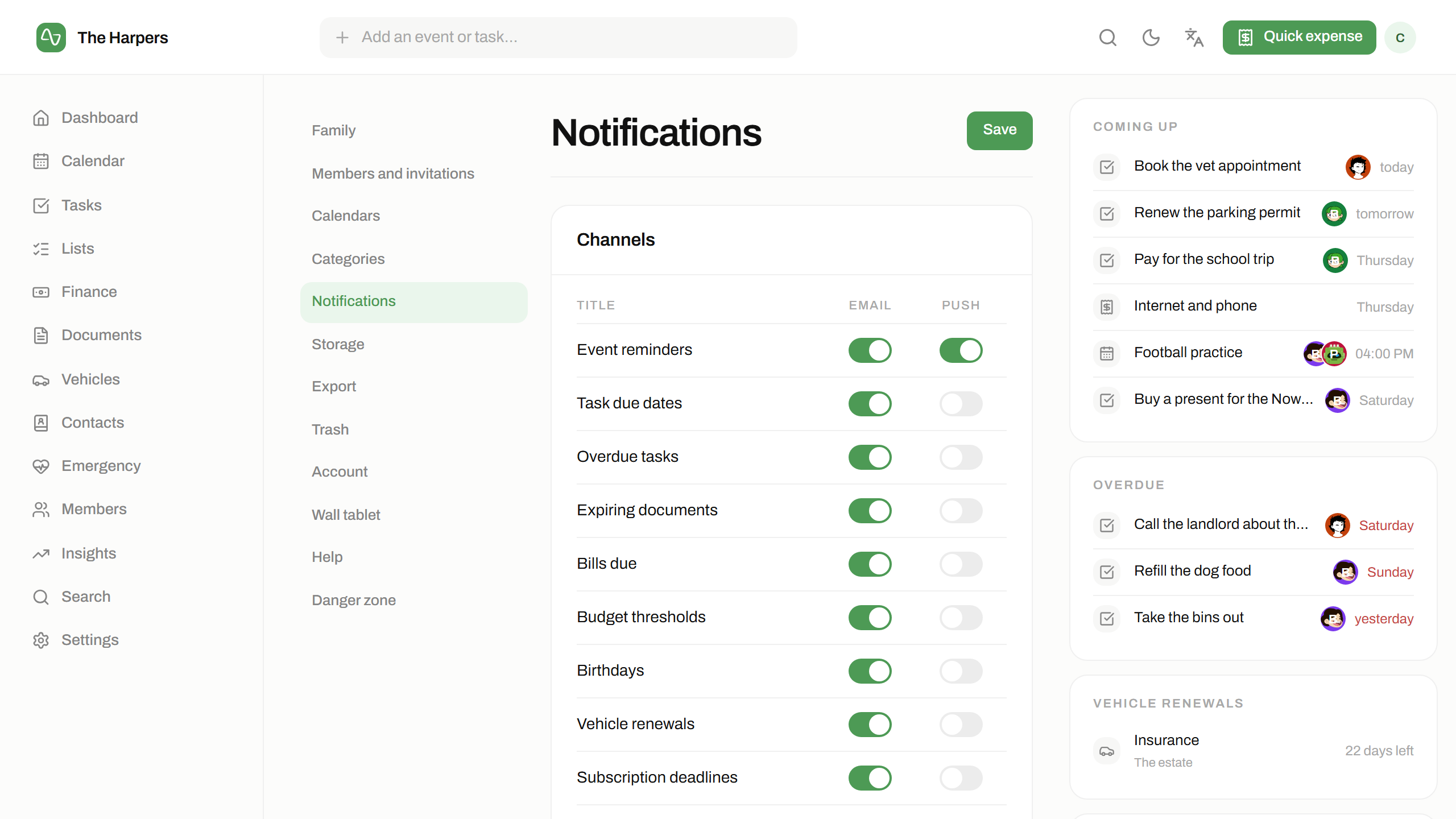Click Insurance car icon in Vehicle renewals
Image resolution: width=1456 pixels, height=819 pixels.
(1107, 751)
